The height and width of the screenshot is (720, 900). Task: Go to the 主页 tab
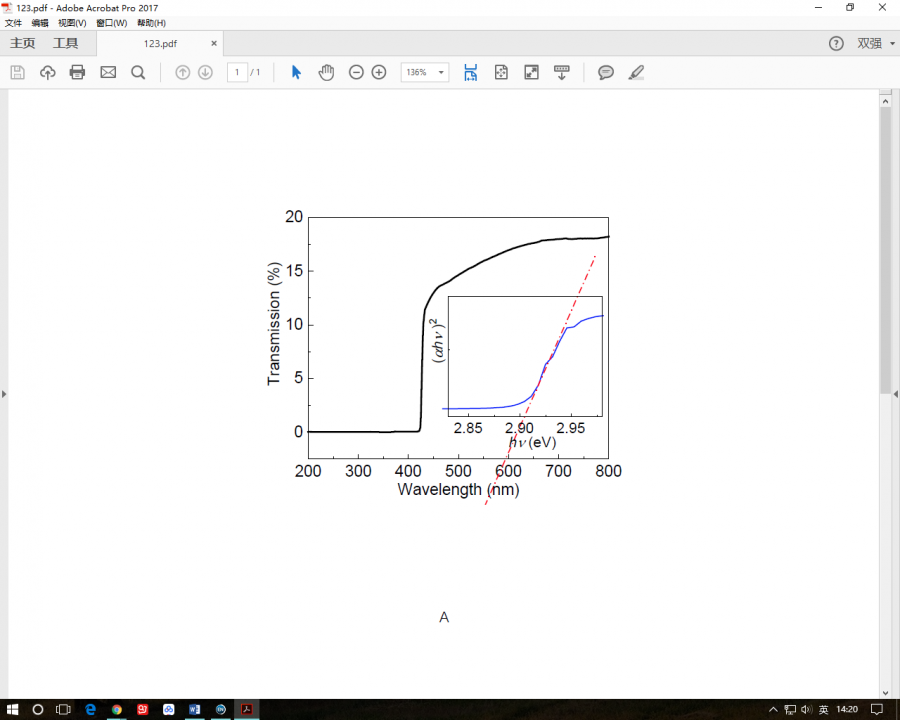22,43
